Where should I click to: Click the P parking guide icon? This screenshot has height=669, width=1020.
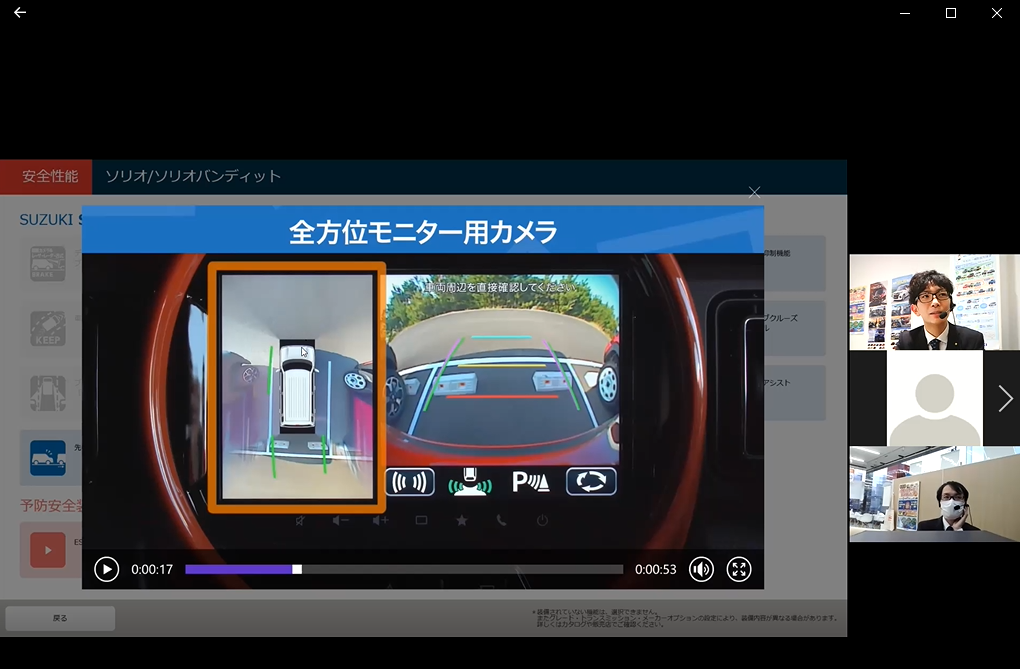[531, 482]
